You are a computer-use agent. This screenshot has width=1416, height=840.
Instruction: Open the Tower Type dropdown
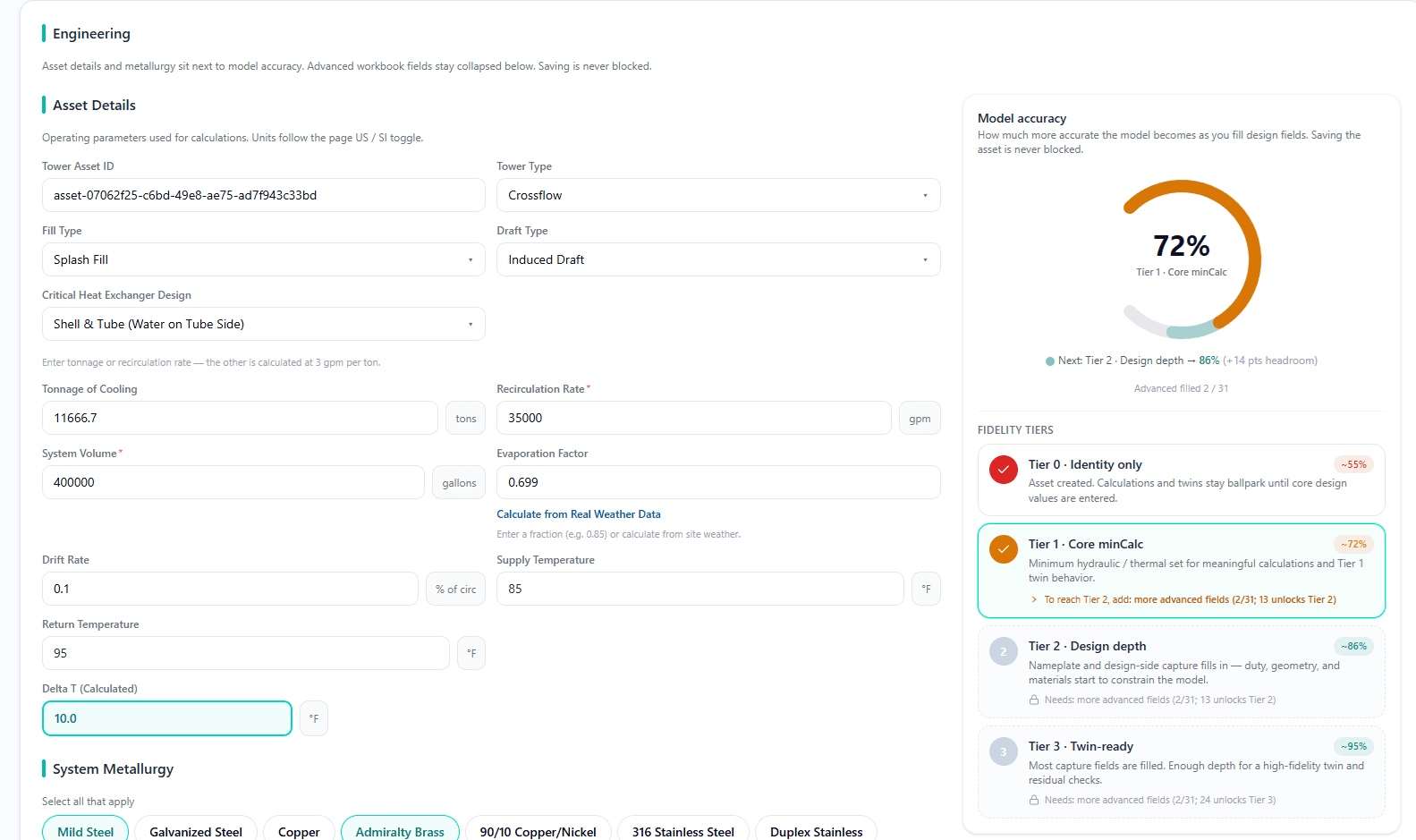click(718, 195)
